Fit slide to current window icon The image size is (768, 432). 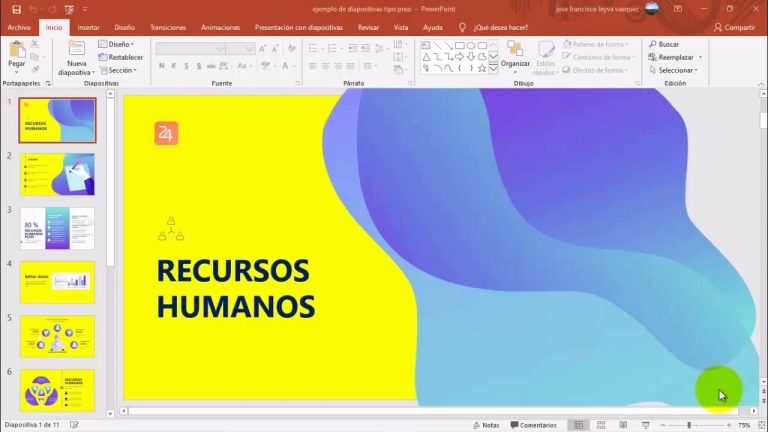click(x=762, y=425)
